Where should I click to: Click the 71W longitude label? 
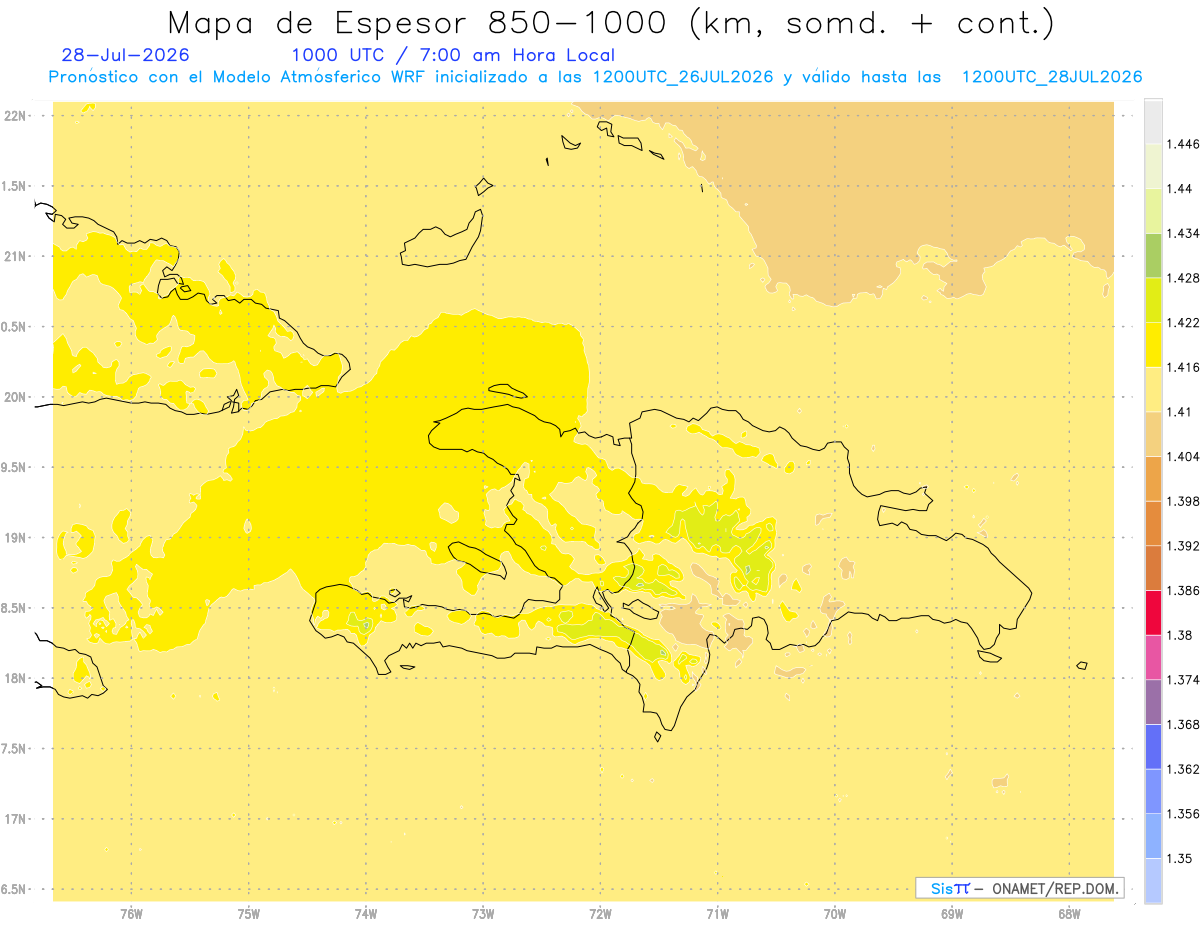[718, 913]
